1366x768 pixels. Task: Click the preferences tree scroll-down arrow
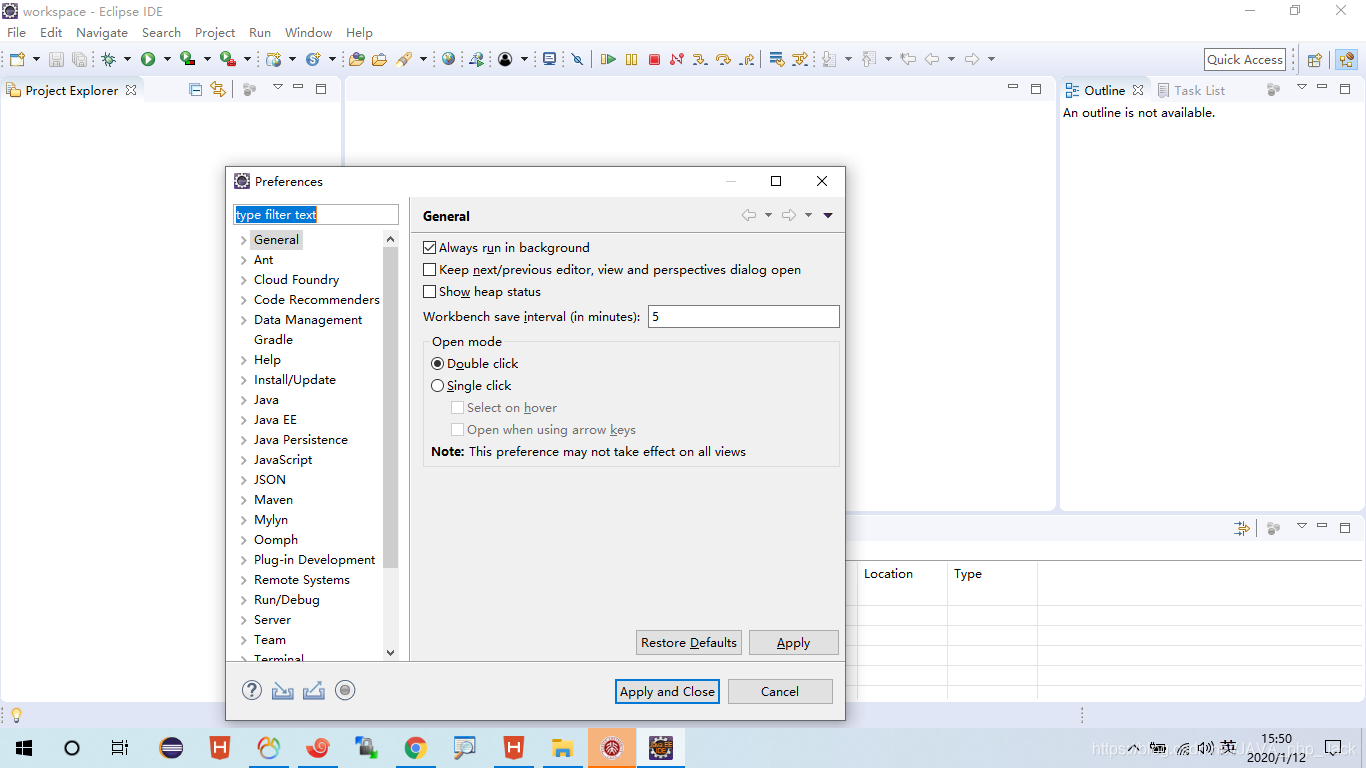(390, 653)
